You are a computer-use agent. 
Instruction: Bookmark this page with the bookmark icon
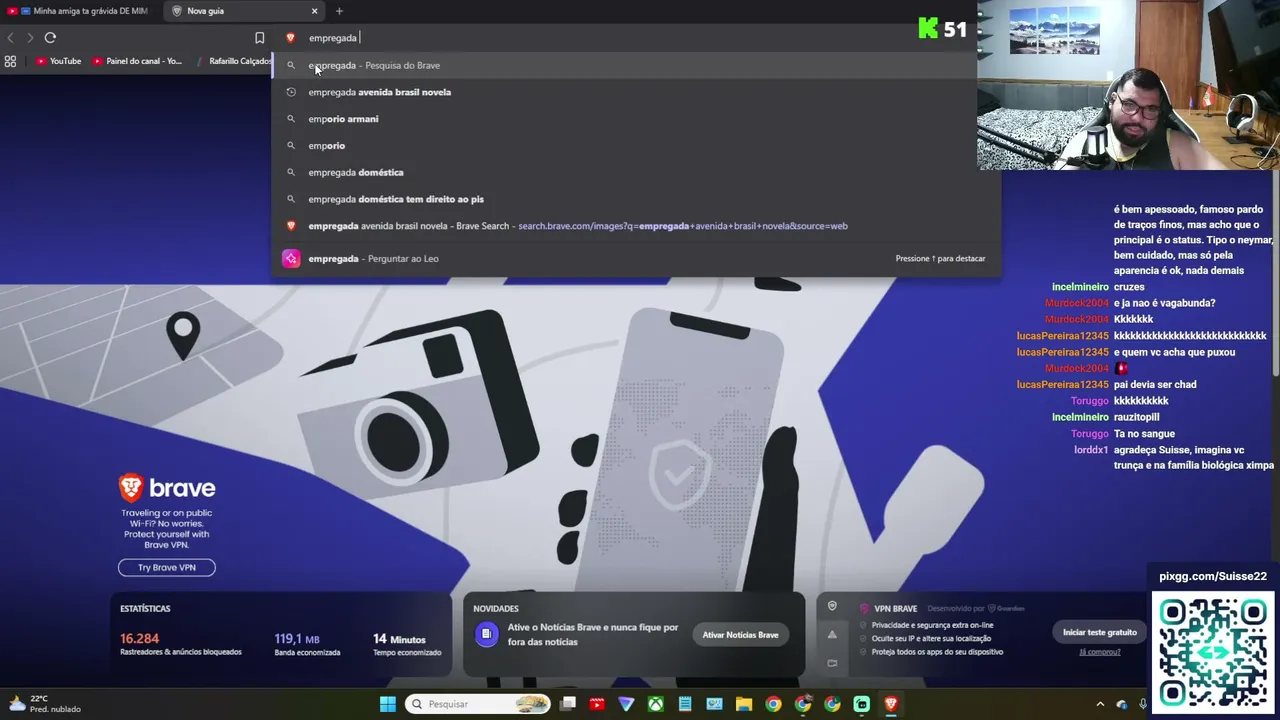coord(260,38)
